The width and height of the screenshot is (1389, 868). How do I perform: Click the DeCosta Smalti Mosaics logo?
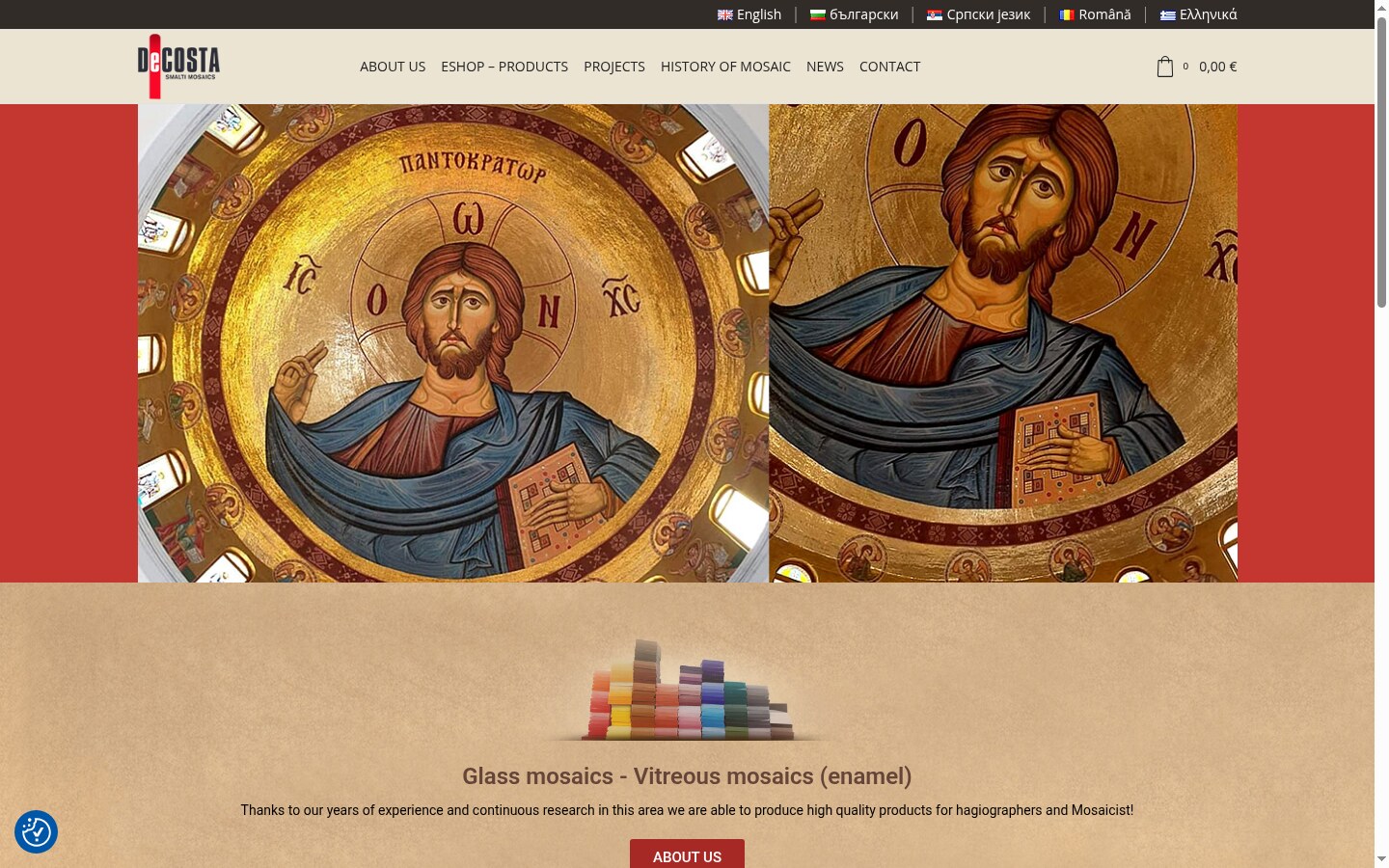click(x=178, y=67)
